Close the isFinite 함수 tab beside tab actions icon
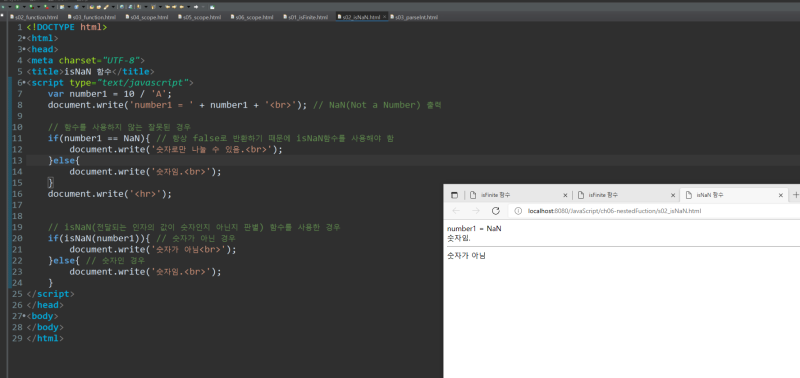Image resolution: width=800 pixels, height=378 pixels. tap(565, 195)
